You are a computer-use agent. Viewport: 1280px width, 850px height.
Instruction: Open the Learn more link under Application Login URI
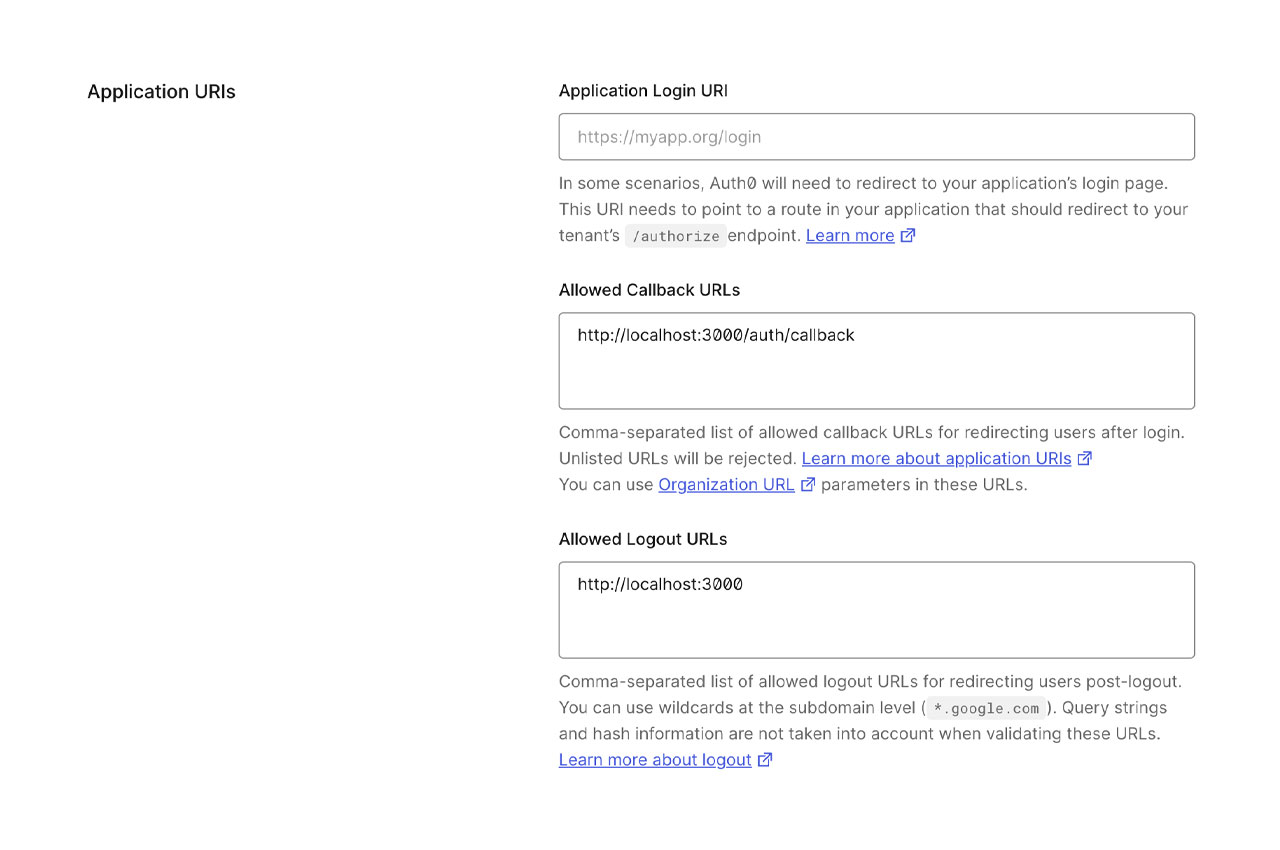click(849, 234)
